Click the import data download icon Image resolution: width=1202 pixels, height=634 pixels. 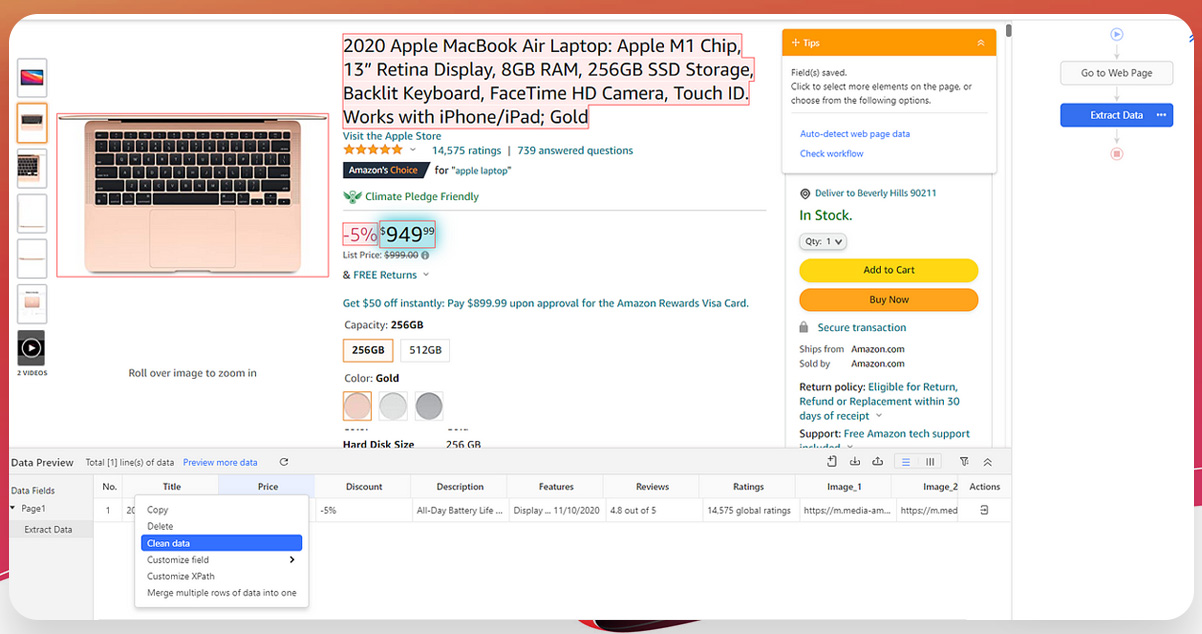(855, 462)
